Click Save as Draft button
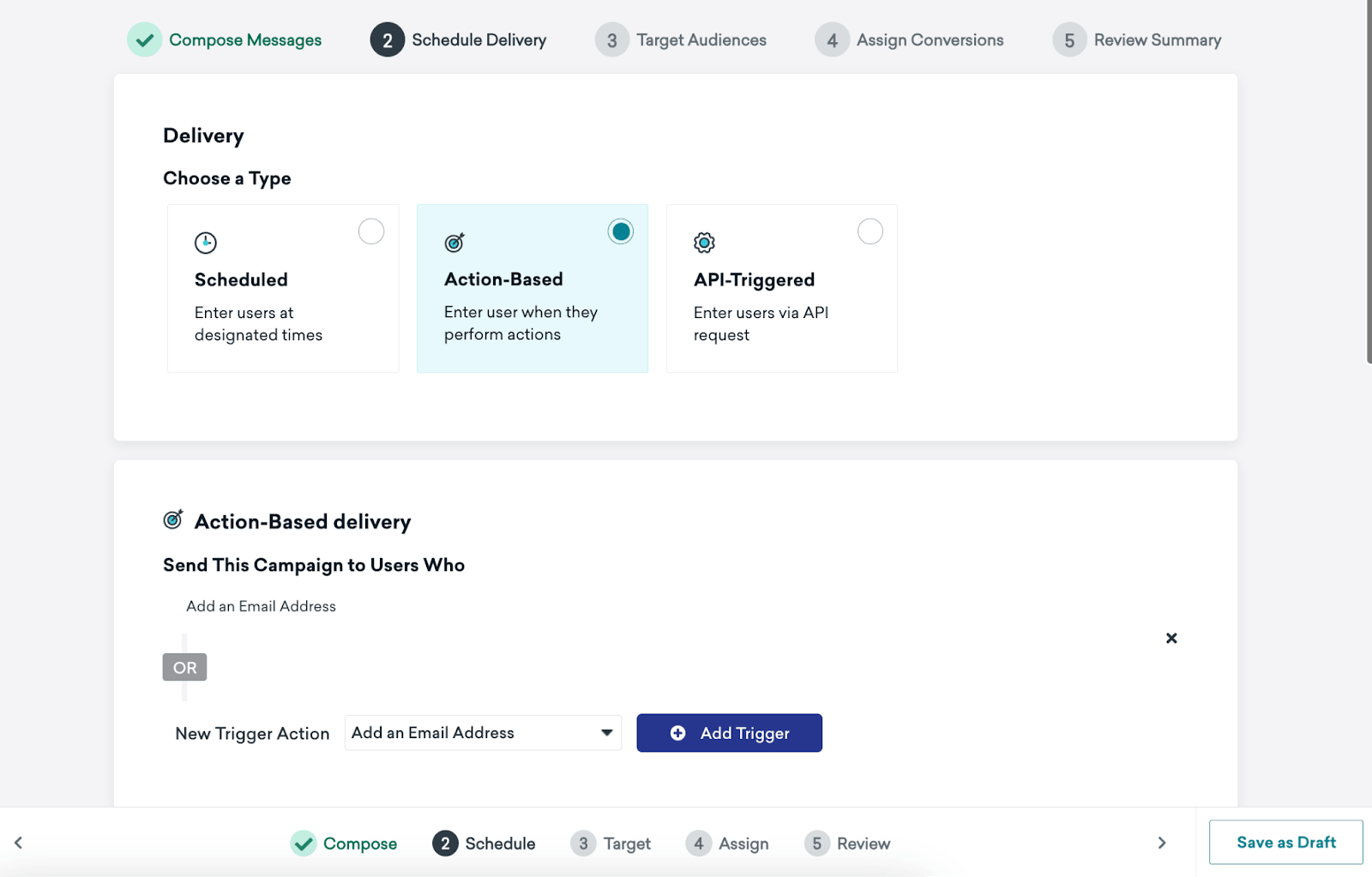Screen dimensions: 1372x877 point(1286,842)
